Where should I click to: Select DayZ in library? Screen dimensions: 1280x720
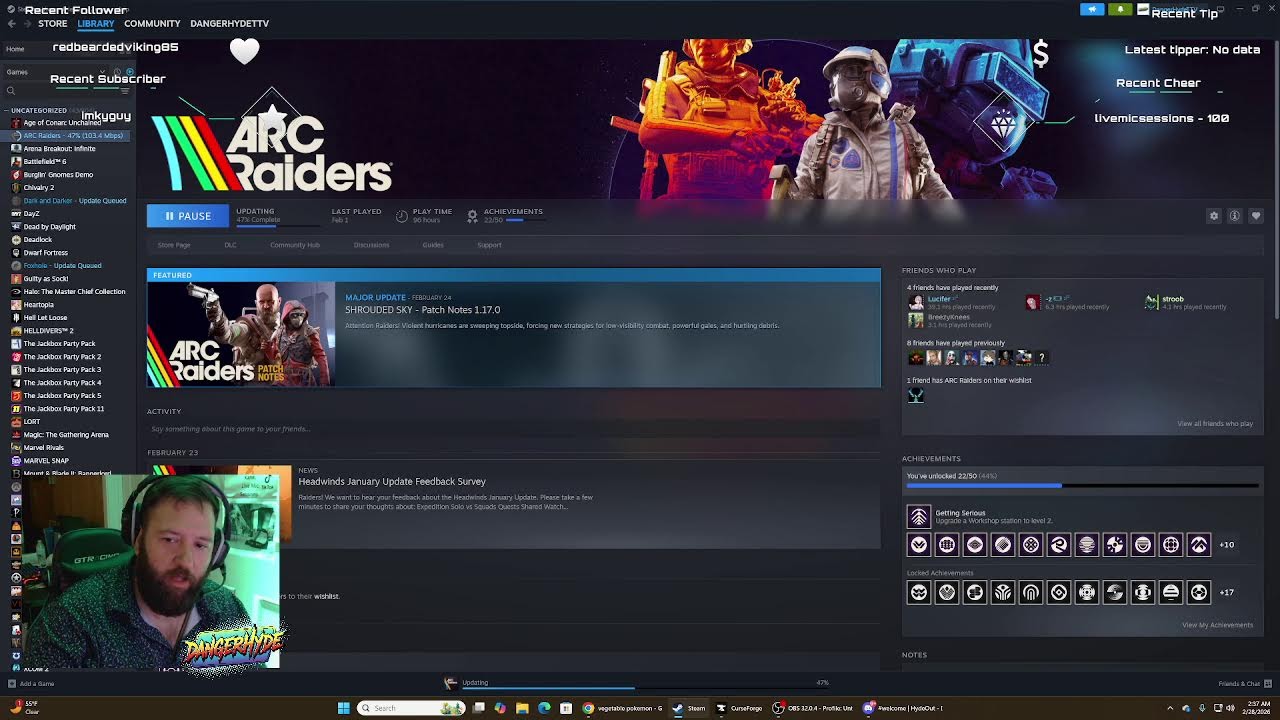click(31, 213)
